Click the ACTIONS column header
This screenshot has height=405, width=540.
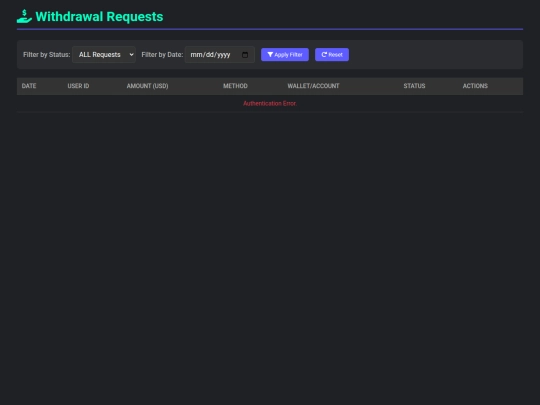(475, 86)
